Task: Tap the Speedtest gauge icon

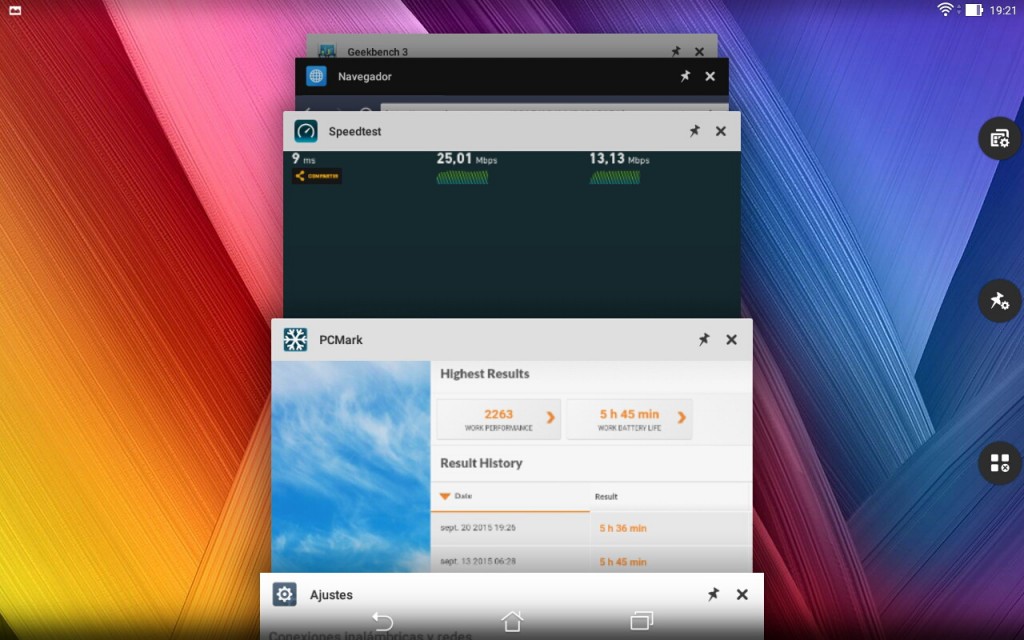Action: click(306, 131)
